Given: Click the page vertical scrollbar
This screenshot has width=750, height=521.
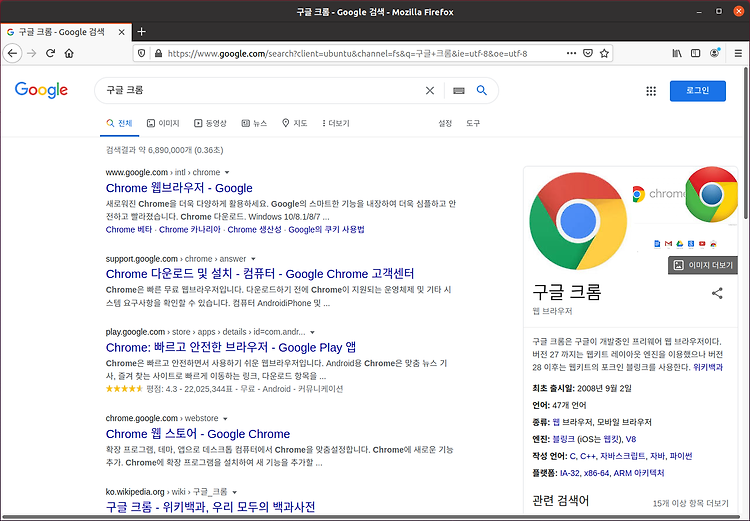Looking at the screenshot, I should pos(746,144).
